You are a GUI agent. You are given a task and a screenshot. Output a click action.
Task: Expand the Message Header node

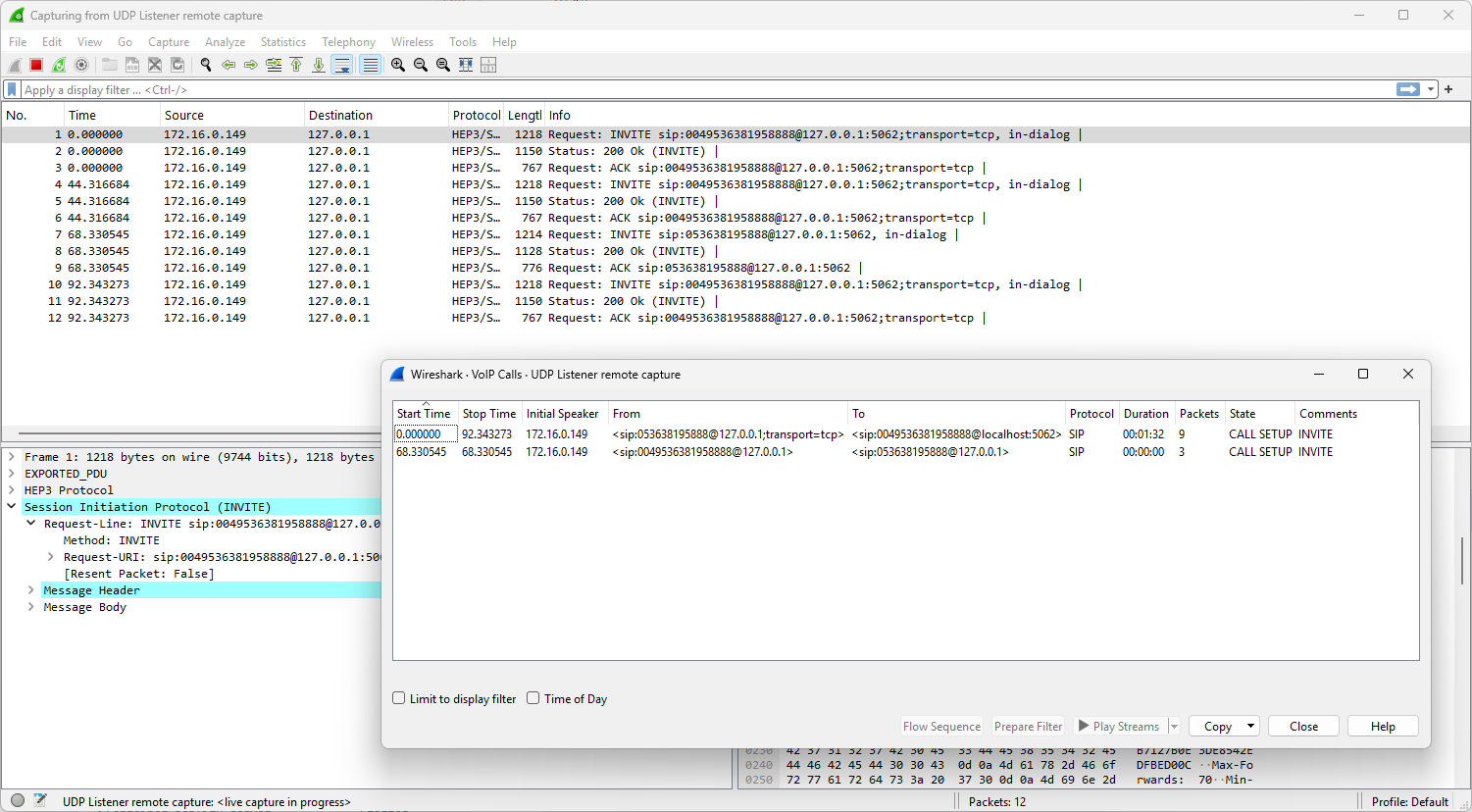point(30,590)
